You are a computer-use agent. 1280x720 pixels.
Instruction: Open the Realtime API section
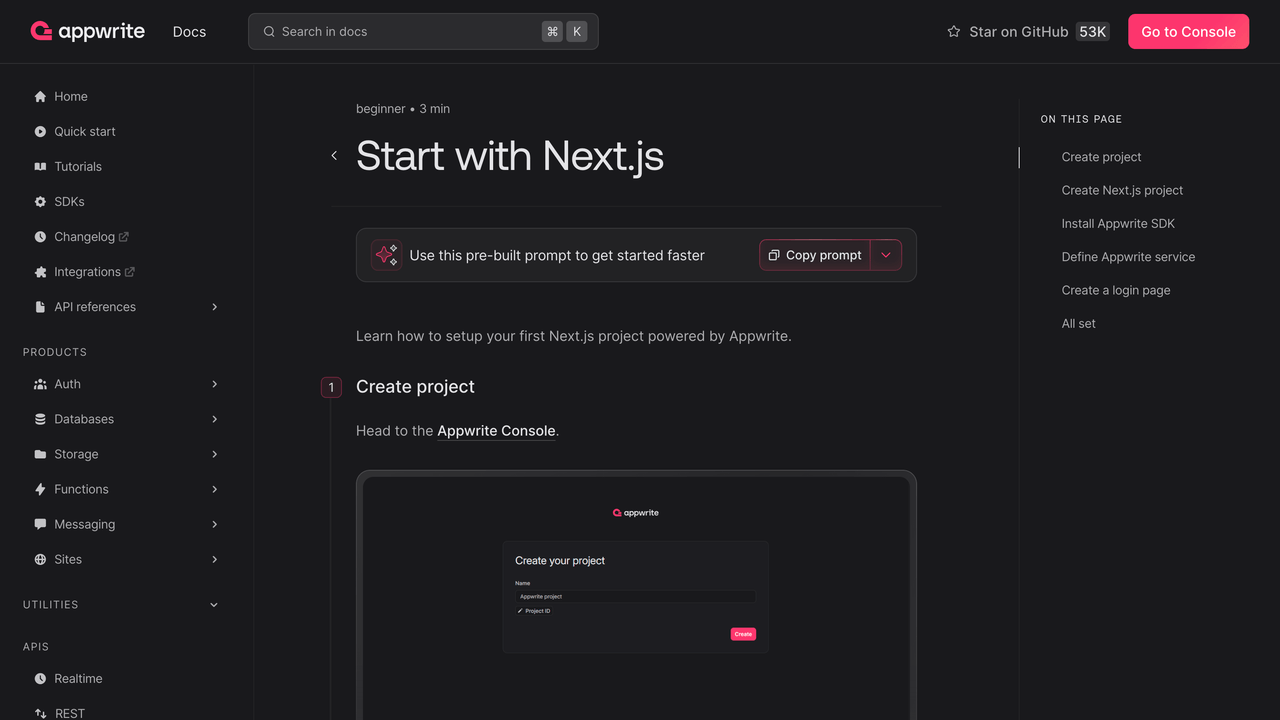click(77, 678)
